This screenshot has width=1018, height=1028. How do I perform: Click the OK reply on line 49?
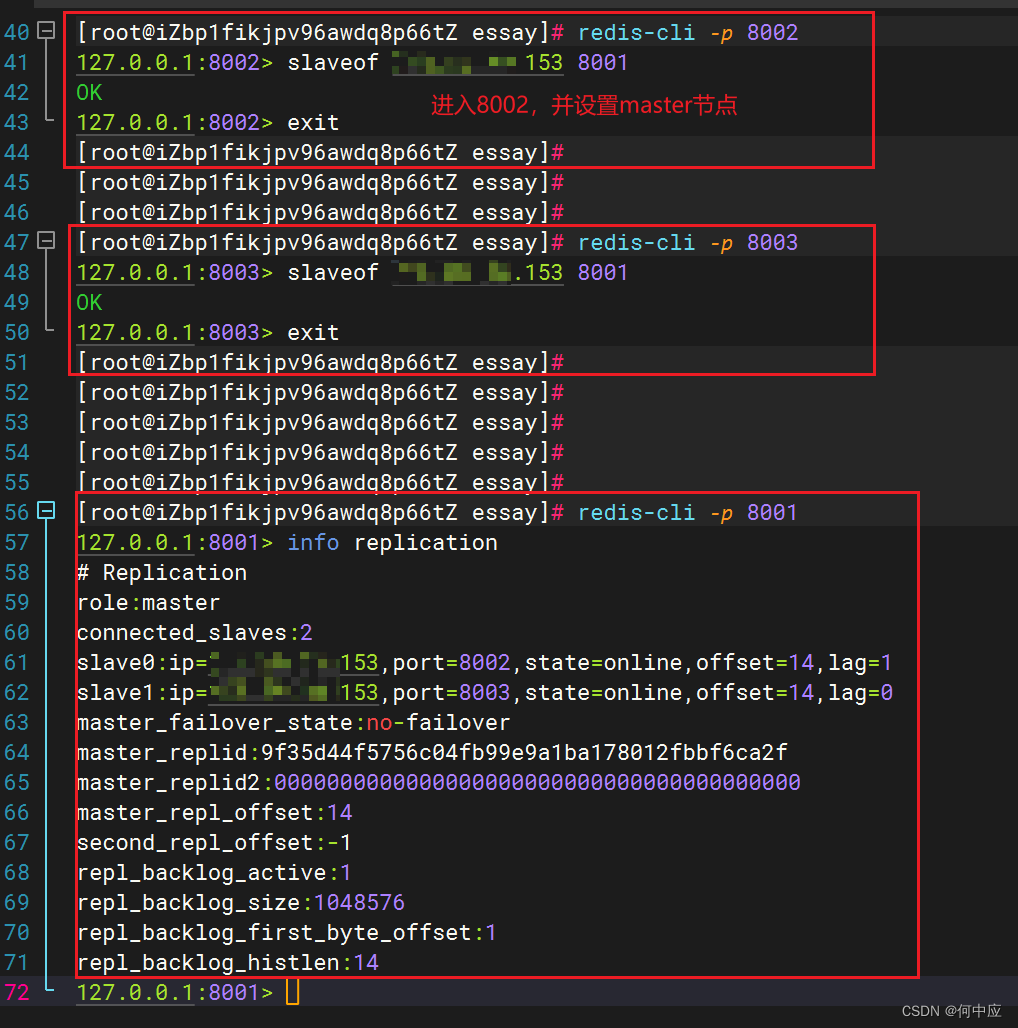pos(89,302)
